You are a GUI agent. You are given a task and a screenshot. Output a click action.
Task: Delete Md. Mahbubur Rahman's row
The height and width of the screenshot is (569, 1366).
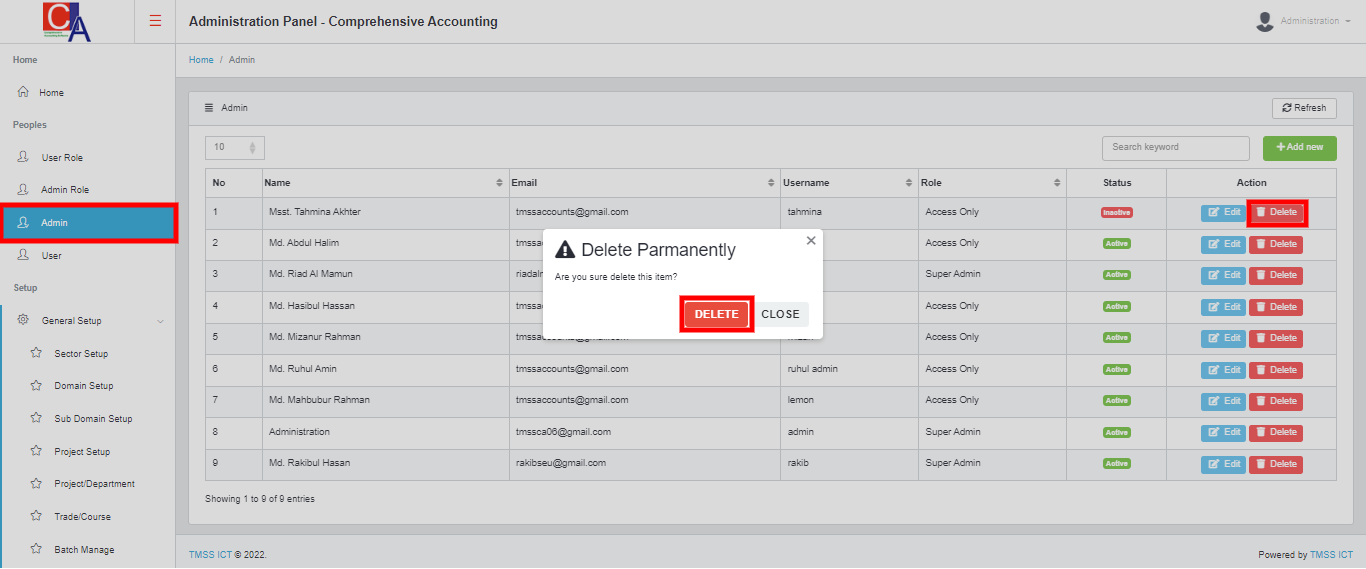[1276, 401]
